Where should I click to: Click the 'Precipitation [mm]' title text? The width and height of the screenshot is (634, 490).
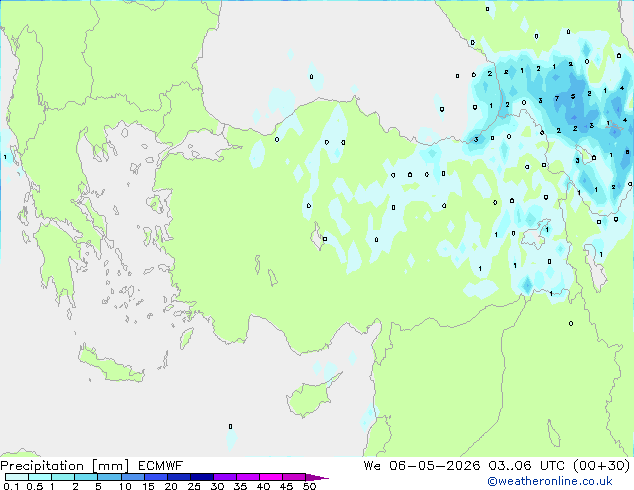(x=65, y=466)
